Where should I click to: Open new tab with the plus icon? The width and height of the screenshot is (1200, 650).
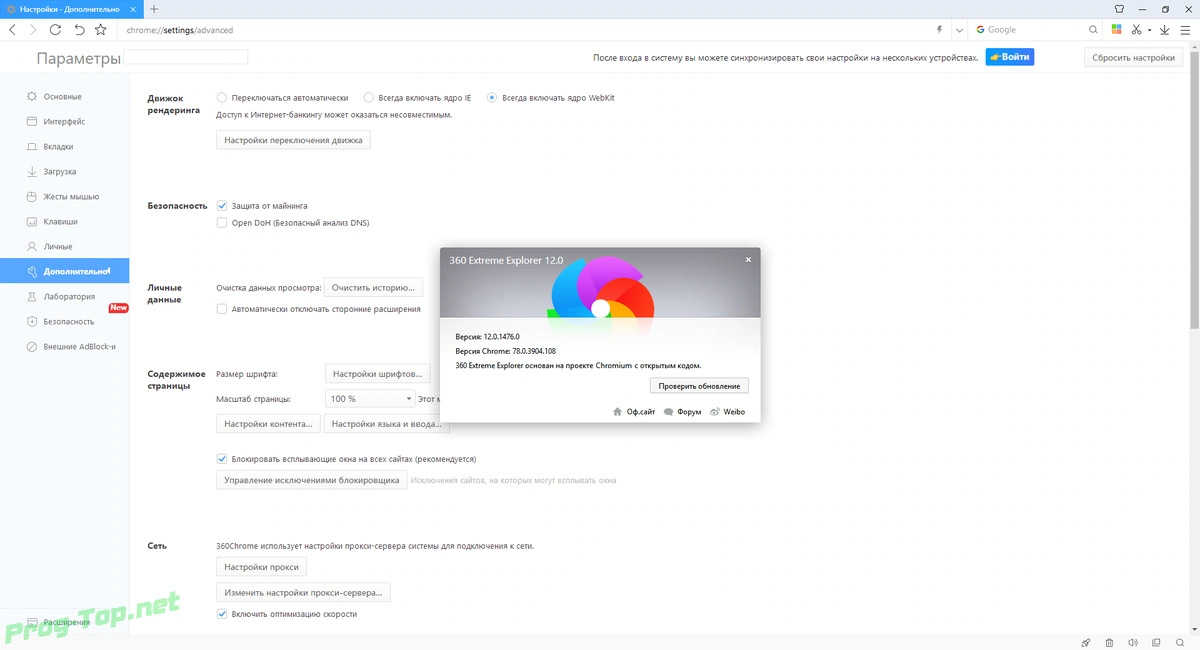[x=154, y=8]
